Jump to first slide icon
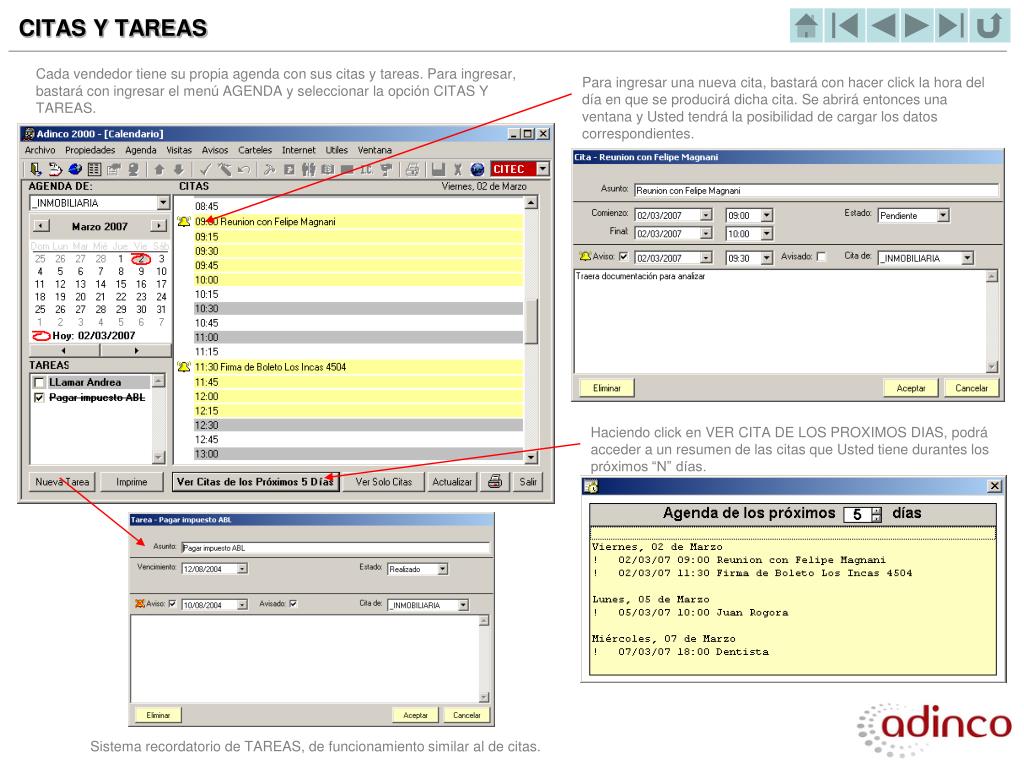The height and width of the screenshot is (768, 1024). point(844,26)
